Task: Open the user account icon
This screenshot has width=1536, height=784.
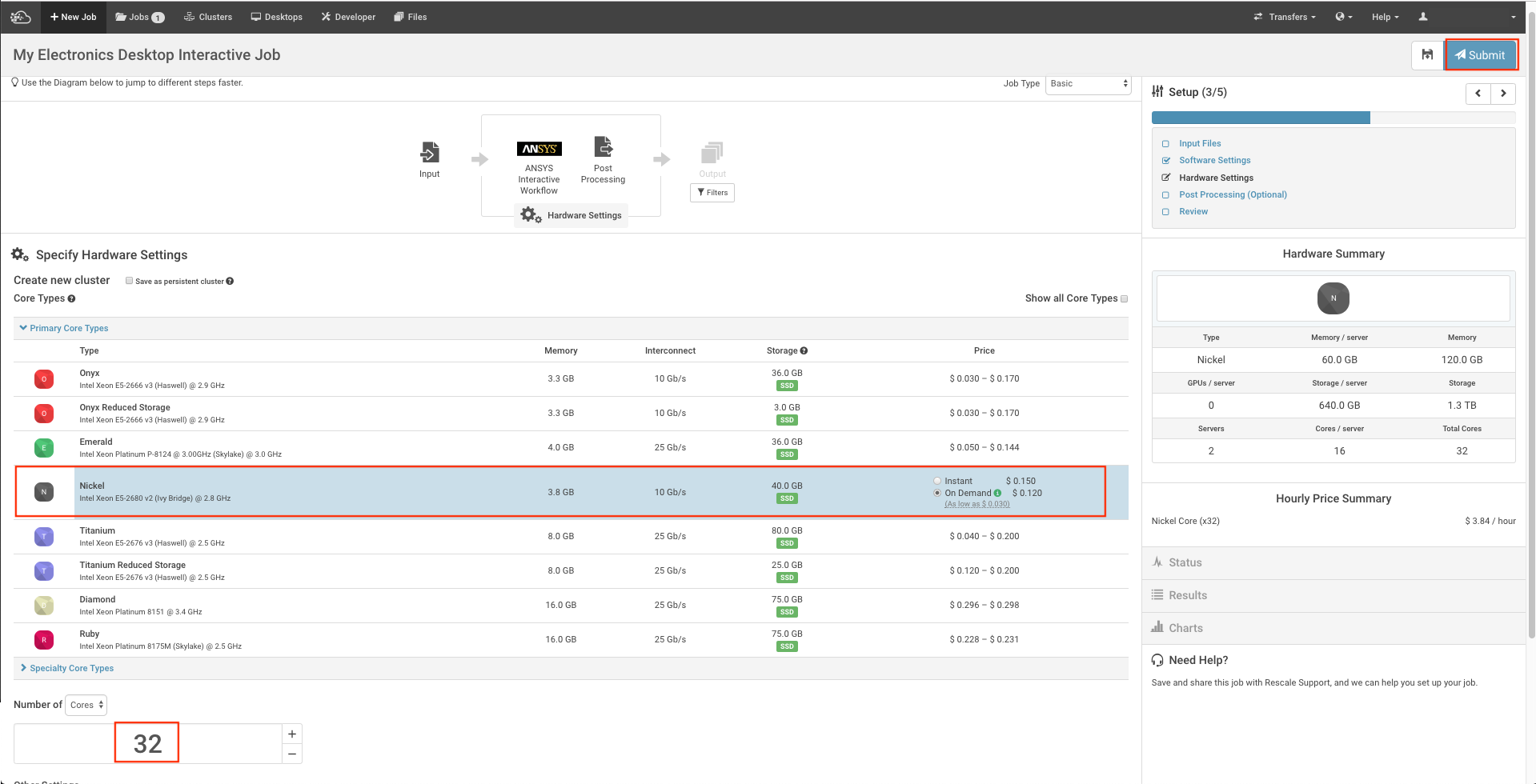Action: (1423, 17)
